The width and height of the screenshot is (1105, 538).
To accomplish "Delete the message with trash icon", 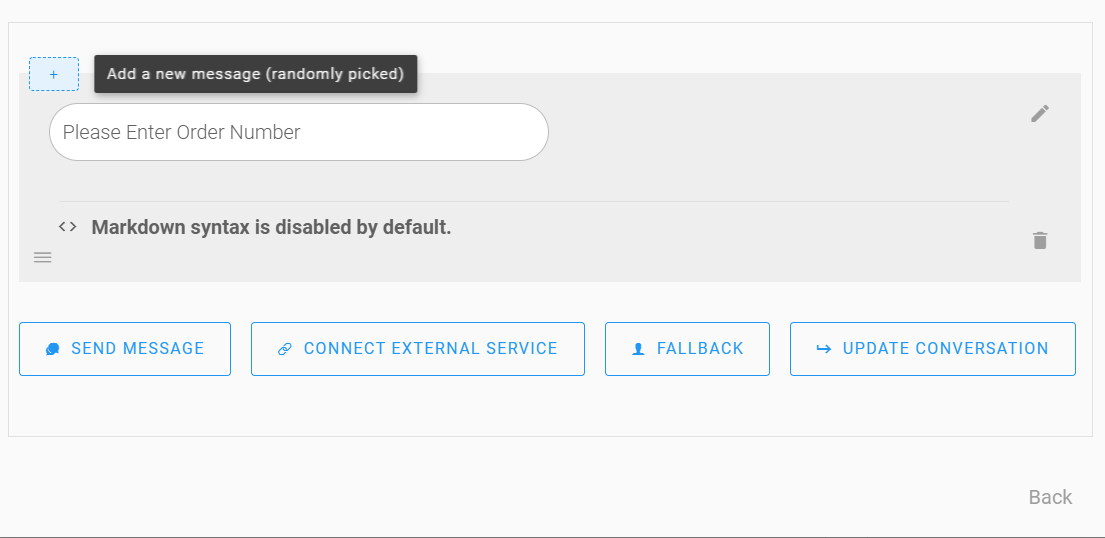I will (1040, 240).
